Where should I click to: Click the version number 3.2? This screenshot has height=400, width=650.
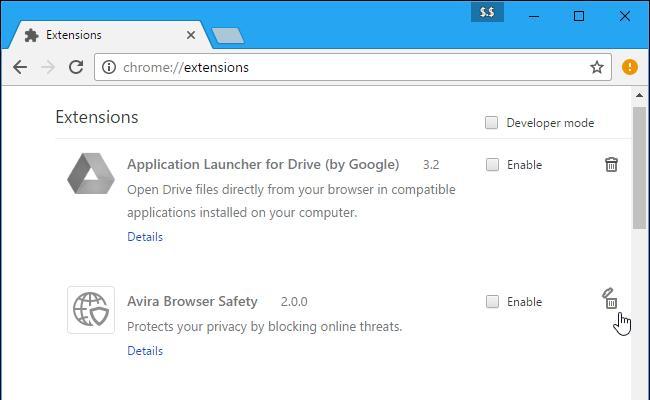point(431,165)
